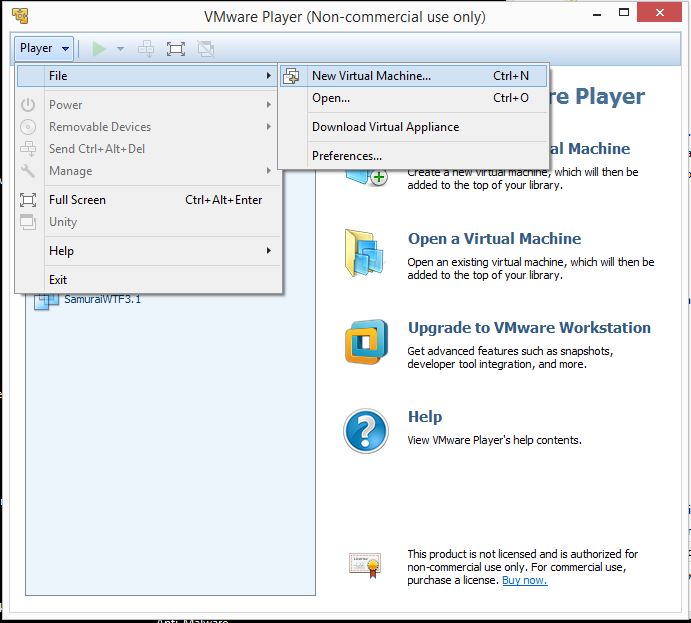Maximize the VMware Player window

(x=624, y=13)
